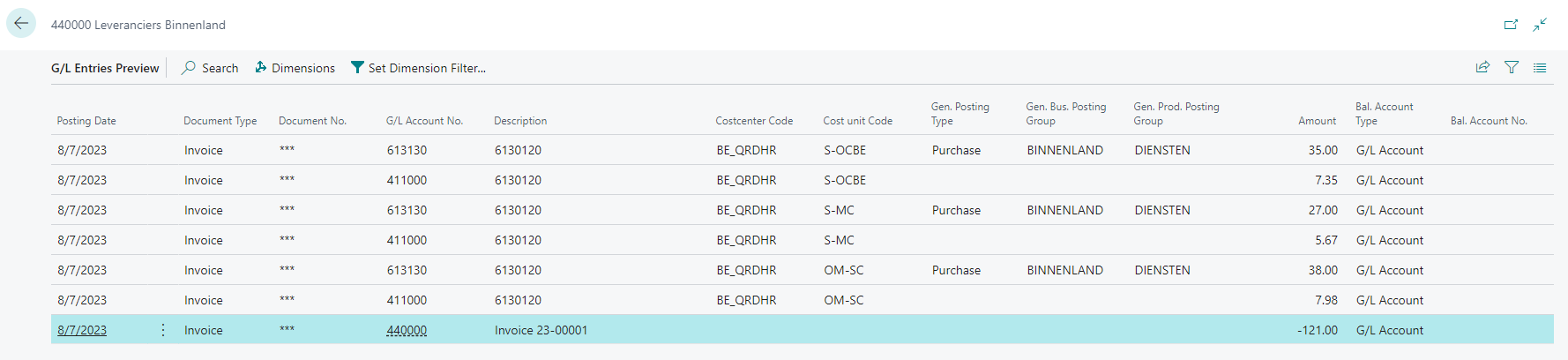Click the Gen. Posting Type column header
This screenshot has width=1568, height=360.
[x=960, y=114]
